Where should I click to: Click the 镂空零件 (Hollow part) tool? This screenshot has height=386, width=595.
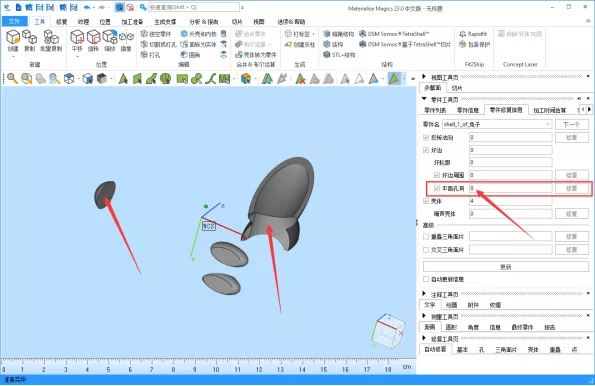pyautogui.click(x=156, y=34)
